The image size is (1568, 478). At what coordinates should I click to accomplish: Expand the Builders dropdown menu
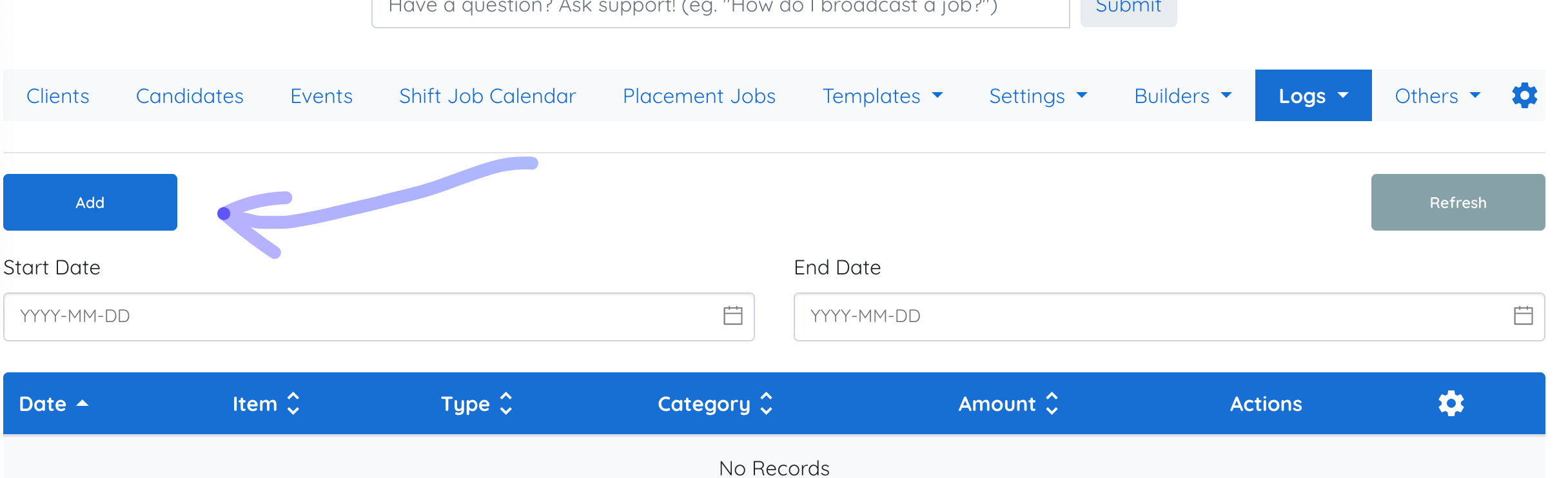[1183, 96]
